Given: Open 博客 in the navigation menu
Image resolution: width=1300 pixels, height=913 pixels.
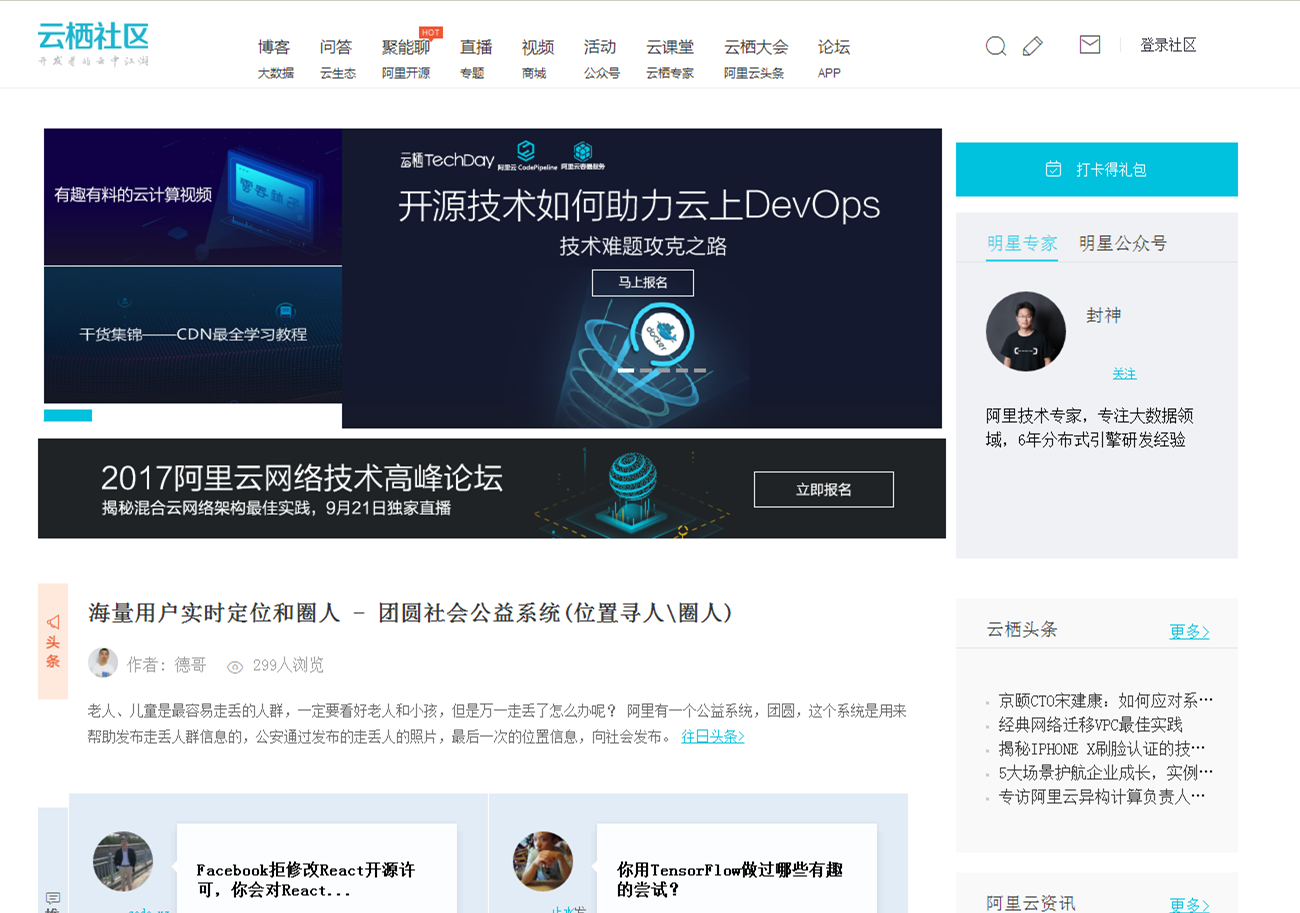Looking at the screenshot, I should pos(274,47).
